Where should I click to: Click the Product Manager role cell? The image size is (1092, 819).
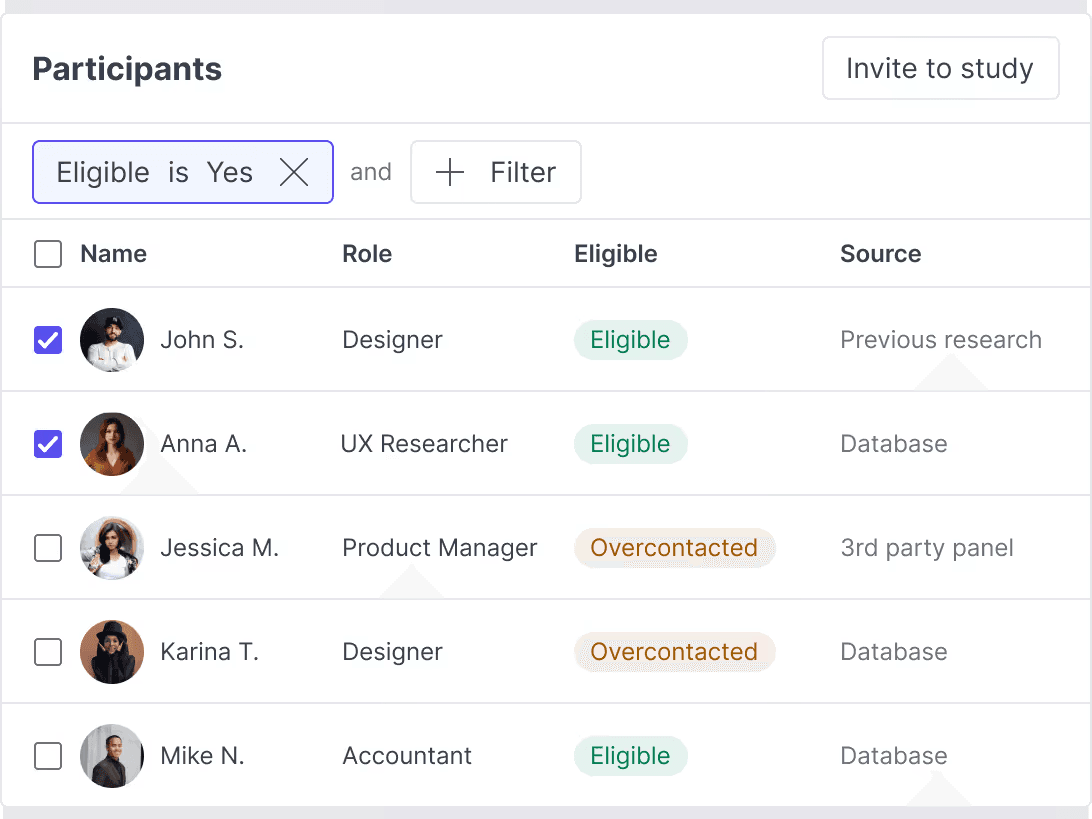tap(439, 548)
